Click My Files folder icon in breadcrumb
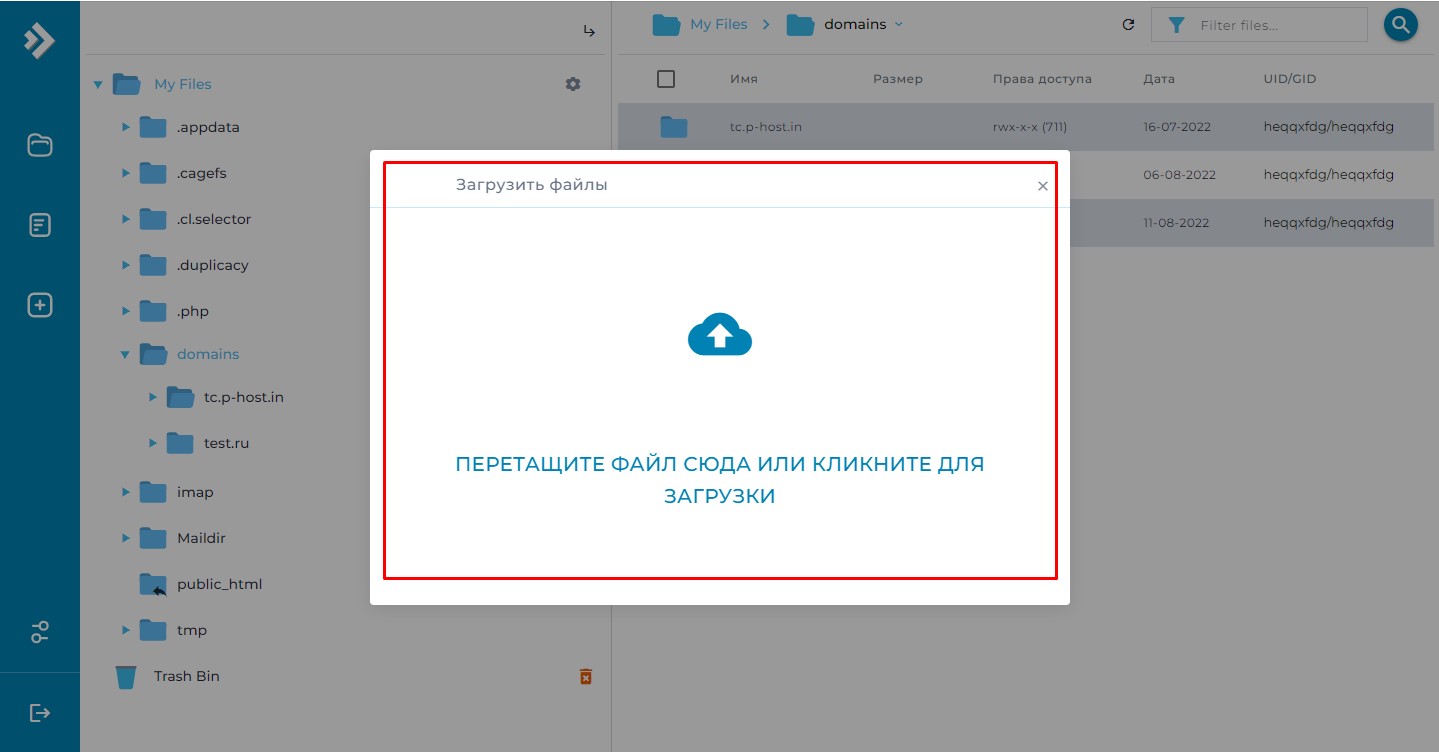This screenshot has height=752, width=1439. point(666,25)
